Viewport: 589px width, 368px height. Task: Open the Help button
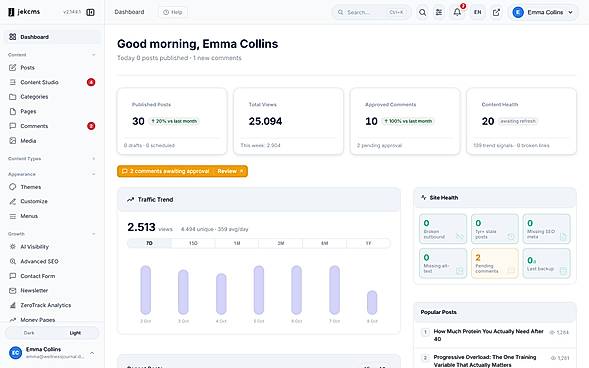click(173, 12)
